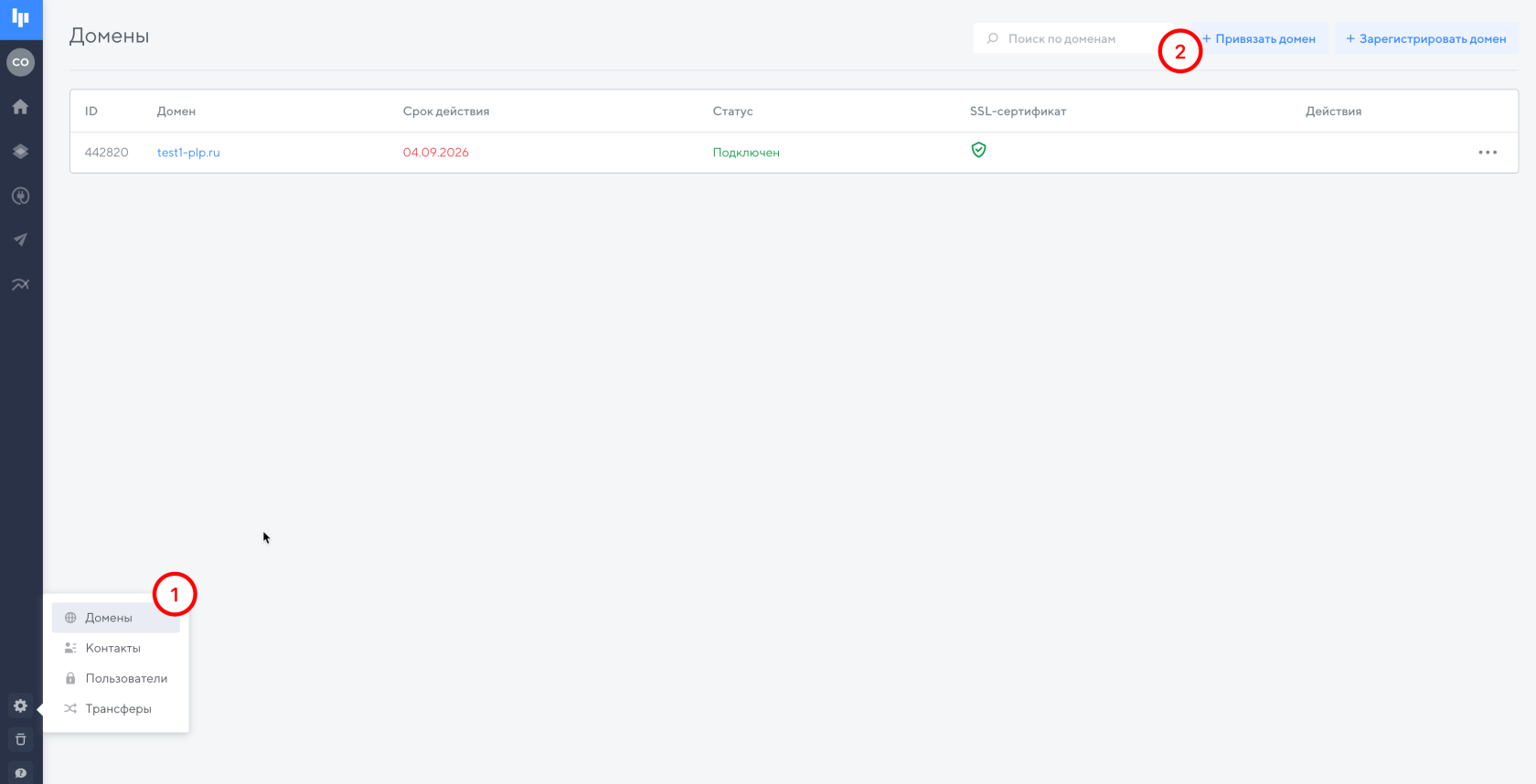The height and width of the screenshot is (784, 1536).
Task: Open the trash bin sidebar icon
Action: 20,739
